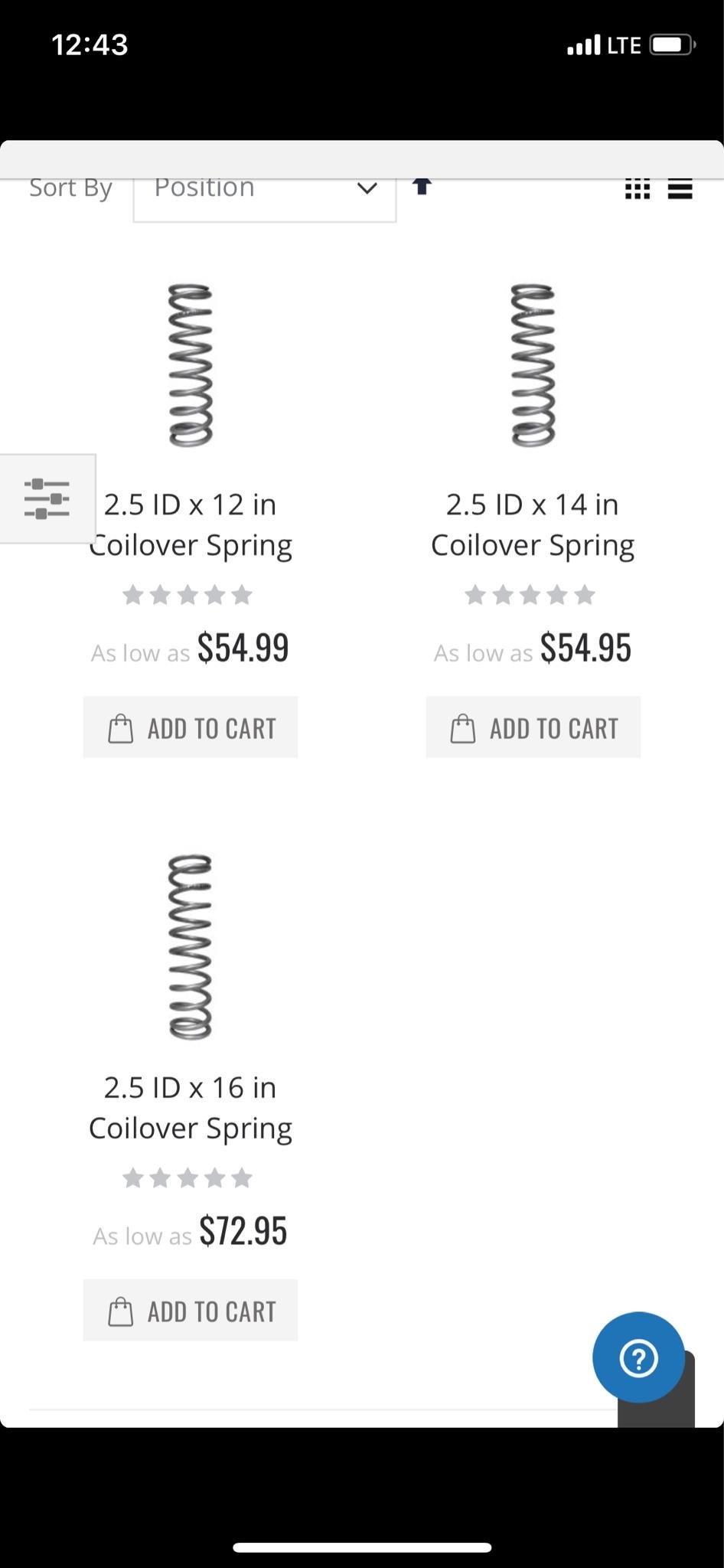Switch to grid view layout
The width and height of the screenshot is (724, 1568).
(637, 189)
